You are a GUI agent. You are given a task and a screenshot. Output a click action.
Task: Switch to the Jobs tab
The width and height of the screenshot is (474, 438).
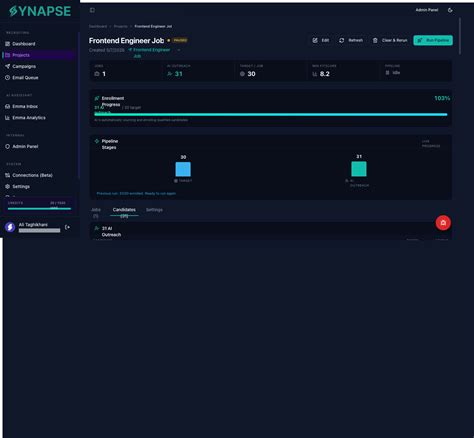click(x=96, y=212)
